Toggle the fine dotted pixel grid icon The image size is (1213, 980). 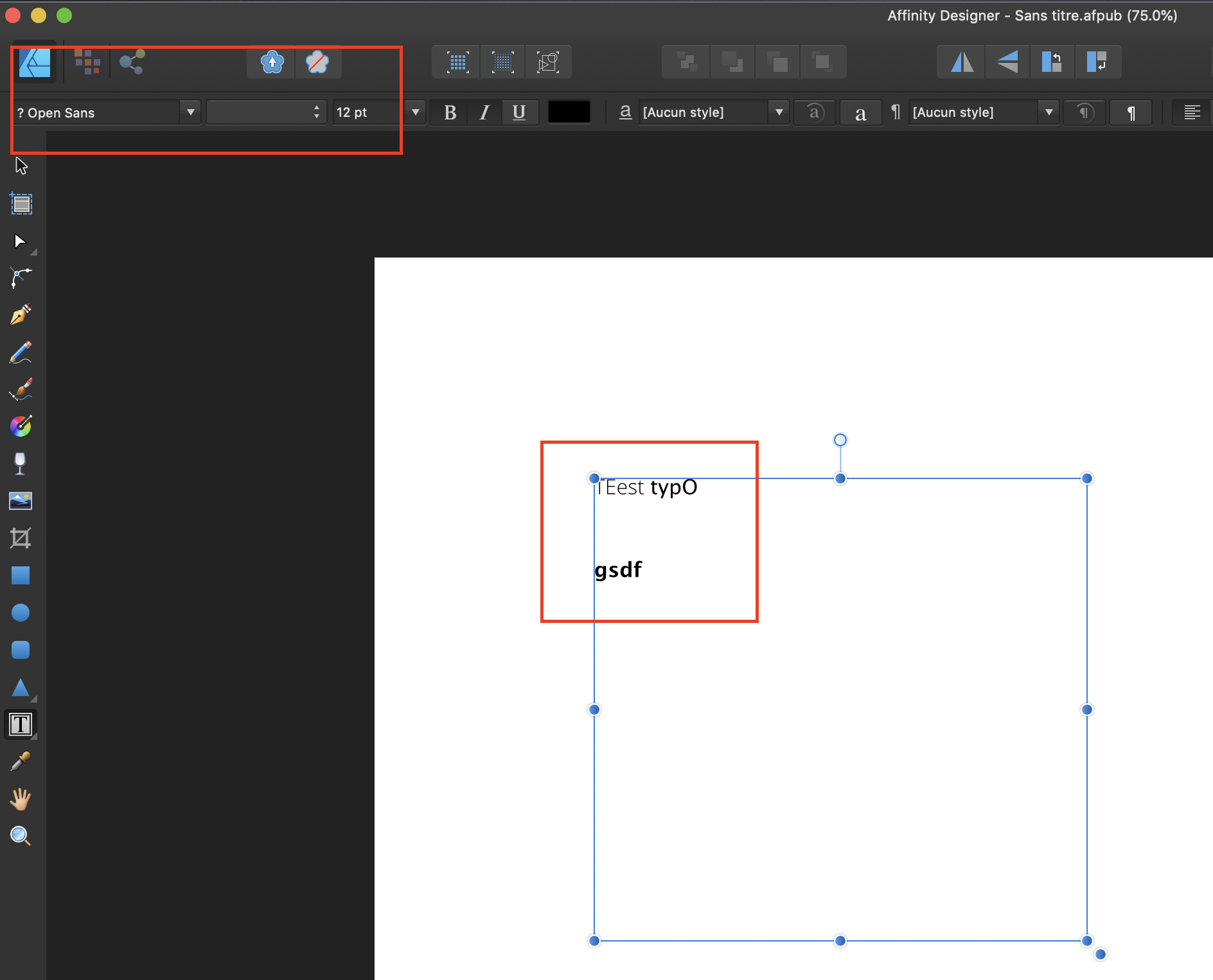tap(502, 62)
